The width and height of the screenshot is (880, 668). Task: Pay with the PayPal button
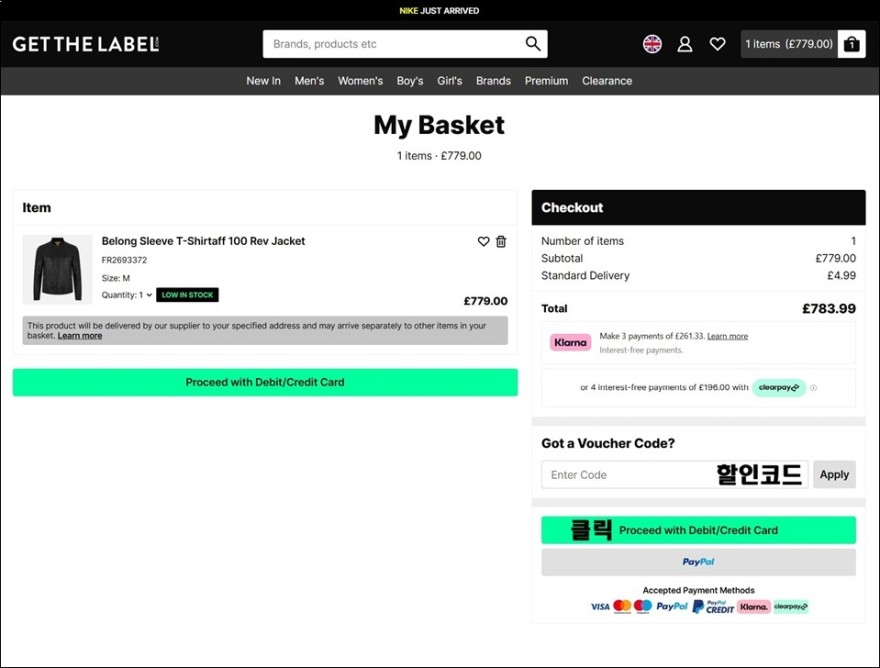[x=698, y=562]
